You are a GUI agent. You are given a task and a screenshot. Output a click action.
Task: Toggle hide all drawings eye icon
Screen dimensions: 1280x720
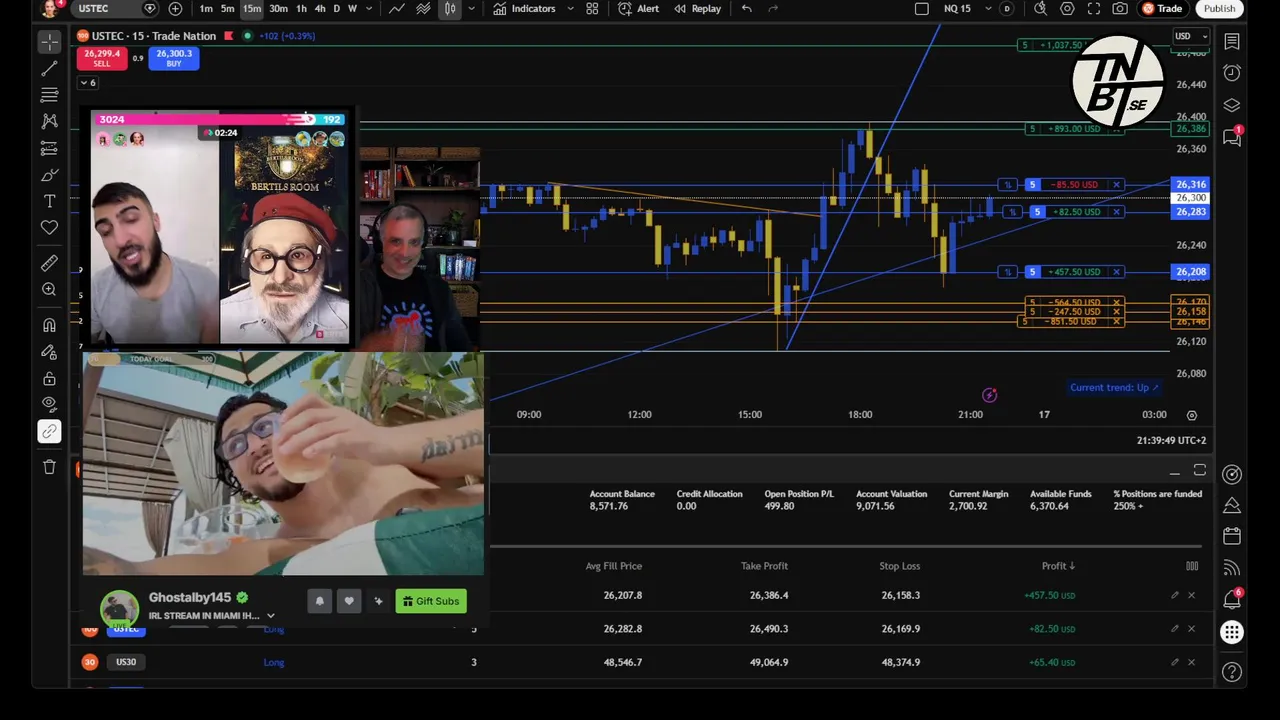49,405
